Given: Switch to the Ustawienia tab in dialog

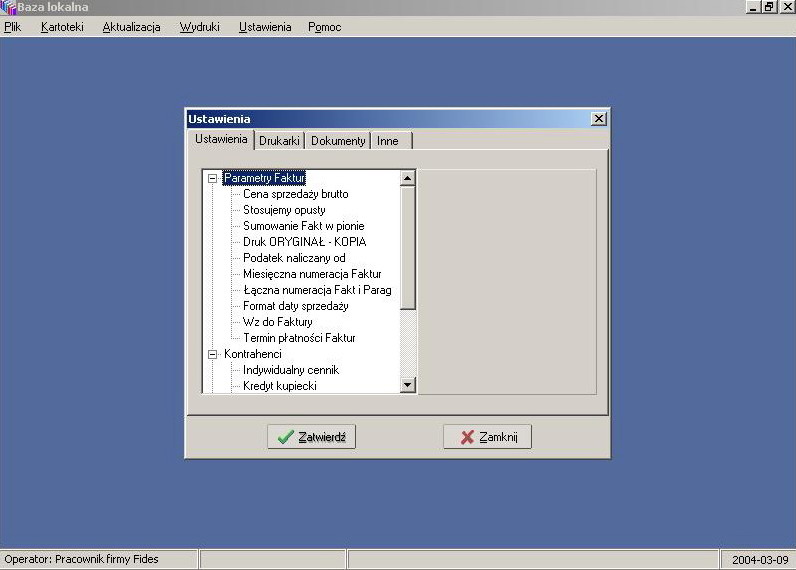Looking at the screenshot, I should click(221, 139).
